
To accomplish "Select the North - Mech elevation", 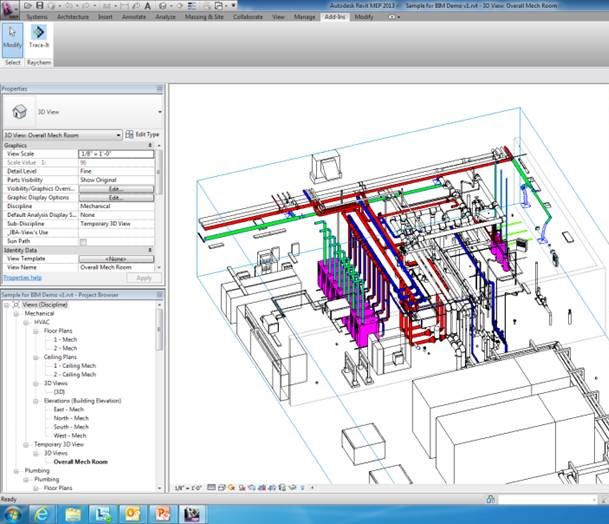I will click(x=71, y=418).
